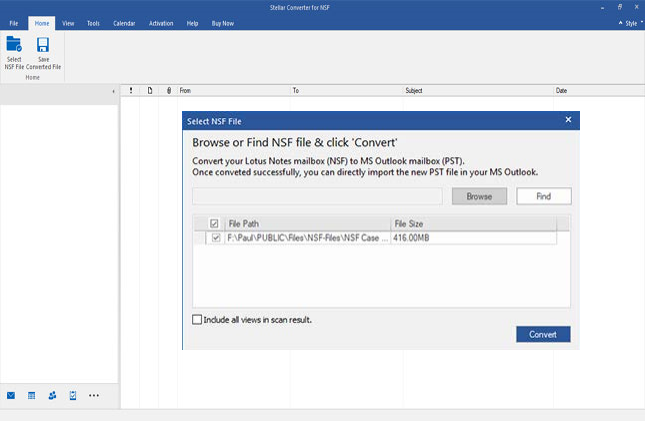Click the File Size column header
Image resolution: width=645 pixels, height=421 pixels.
click(473, 223)
